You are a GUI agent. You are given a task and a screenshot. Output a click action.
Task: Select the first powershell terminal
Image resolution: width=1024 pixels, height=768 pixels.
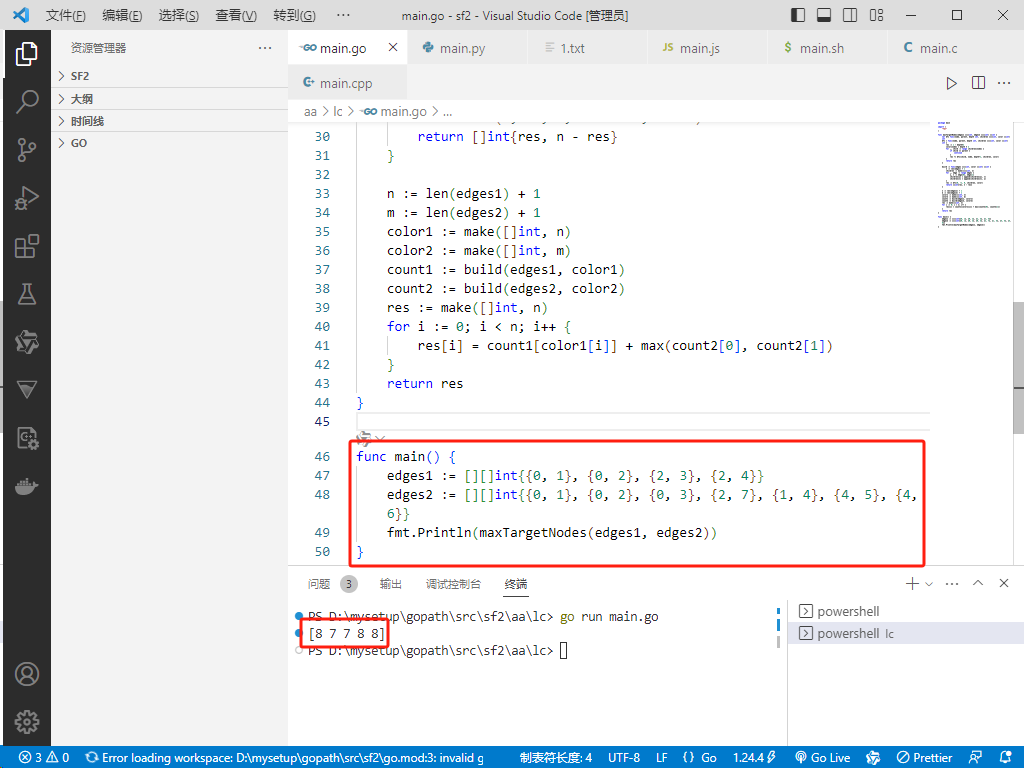(x=905, y=611)
